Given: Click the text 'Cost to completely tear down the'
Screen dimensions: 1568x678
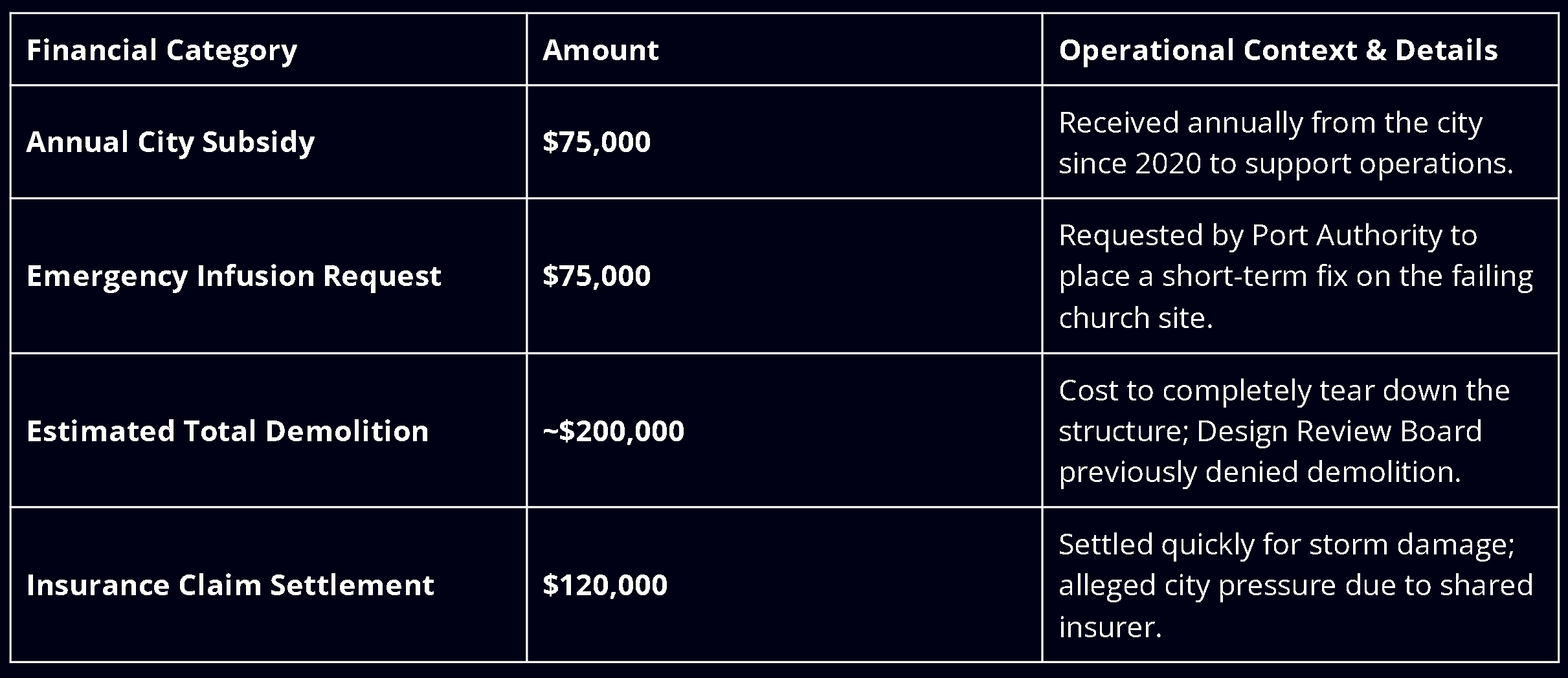Looking at the screenshot, I should pyautogui.click(x=1284, y=390).
